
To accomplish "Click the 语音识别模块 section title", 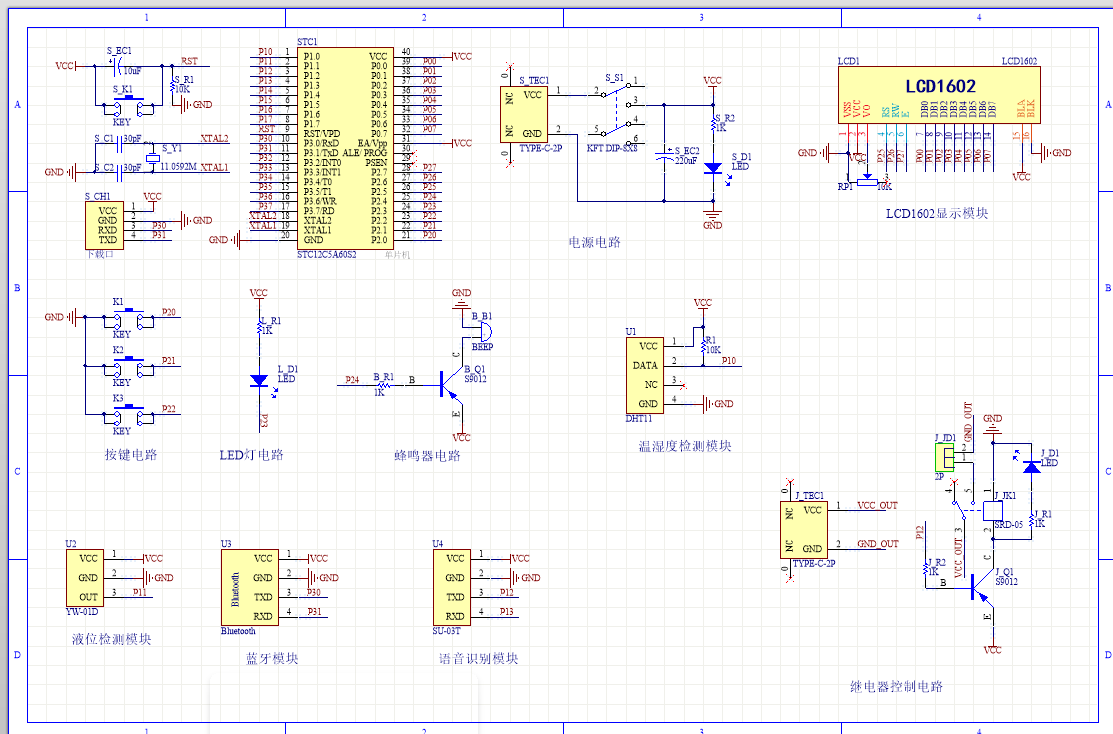I will tap(478, 659).
